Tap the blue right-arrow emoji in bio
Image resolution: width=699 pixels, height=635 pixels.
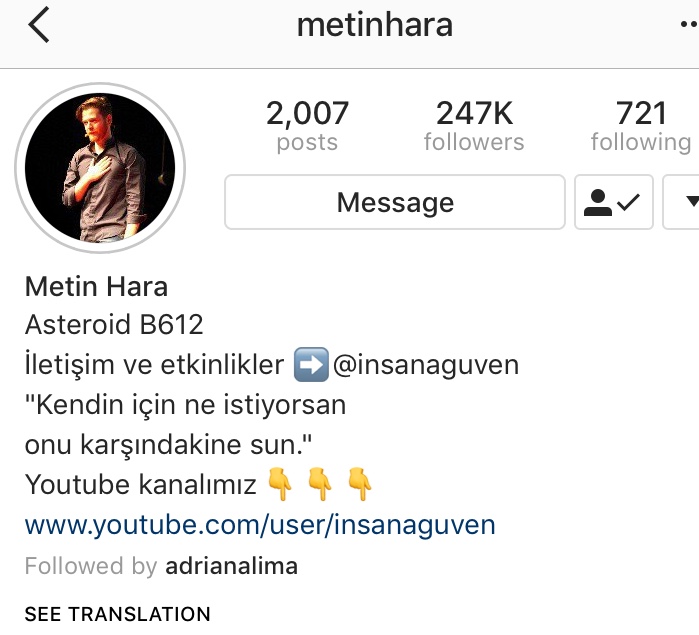tap(311, 365)
